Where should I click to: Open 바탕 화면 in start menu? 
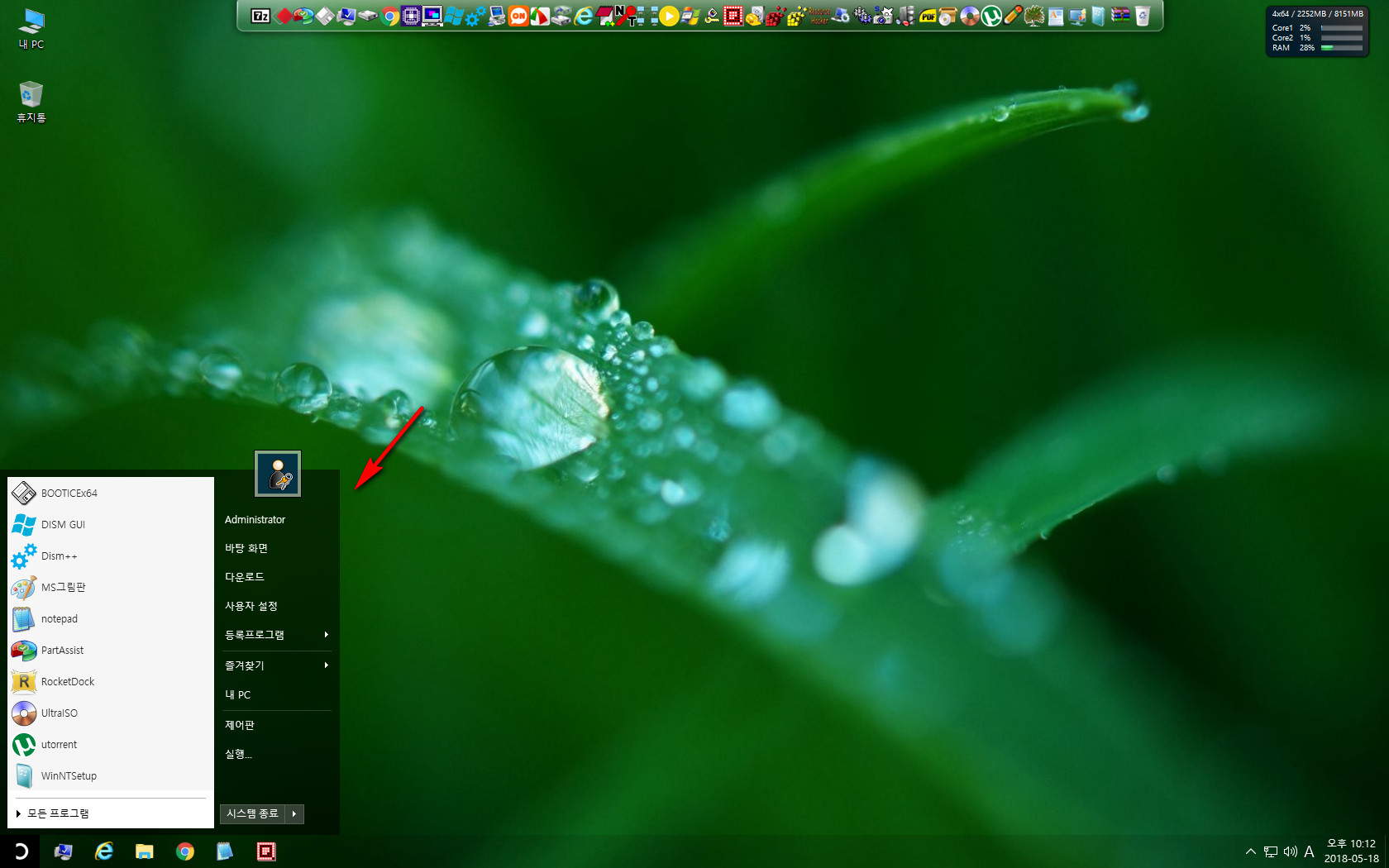click(x=246, y=548)
